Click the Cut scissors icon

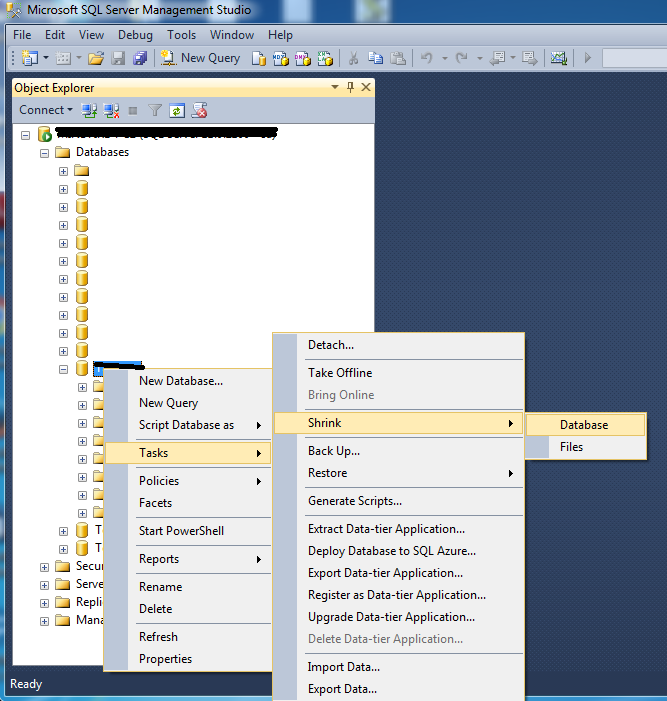[x=353, y=58]
